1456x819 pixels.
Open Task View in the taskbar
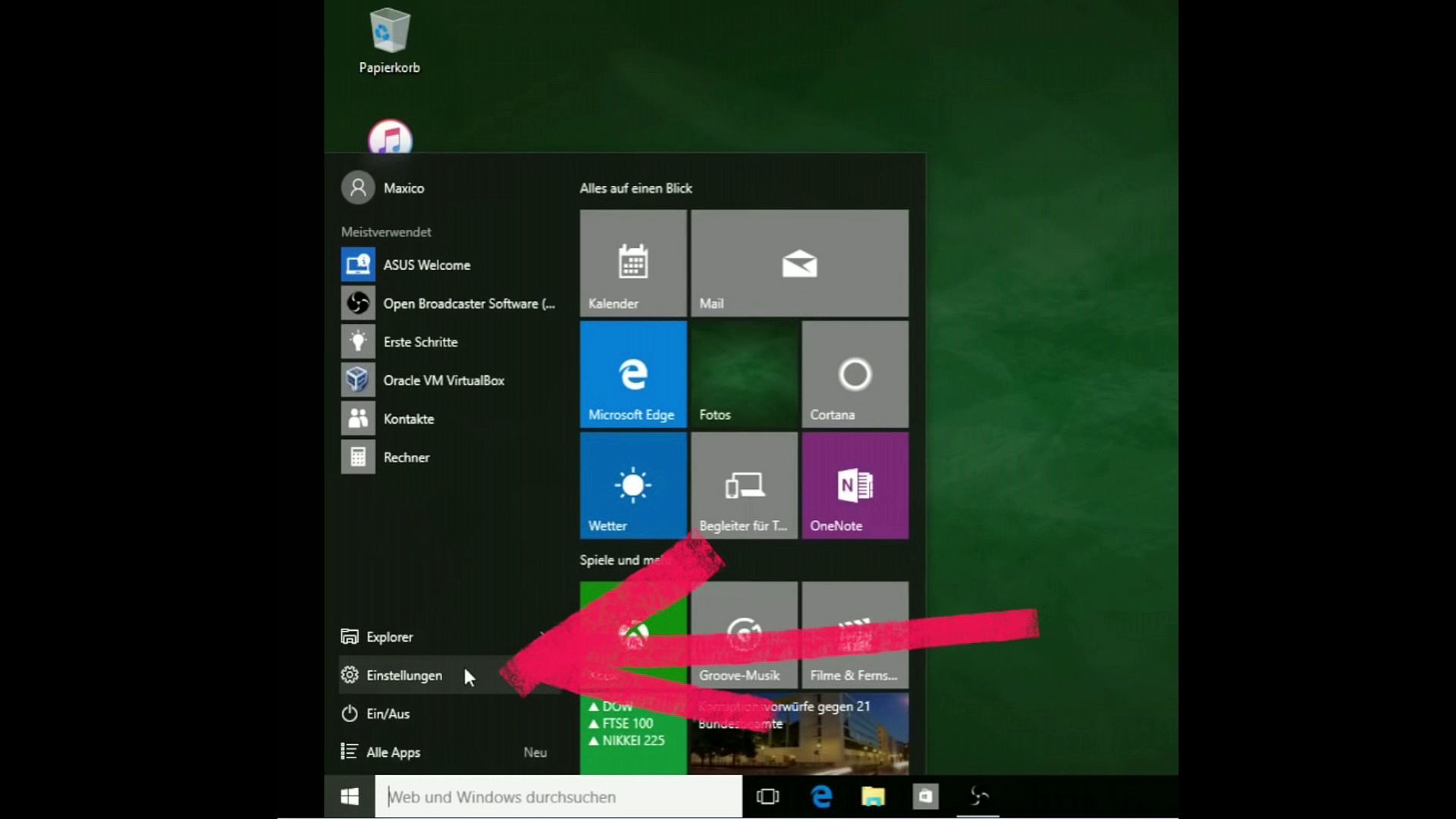[767, 796]
